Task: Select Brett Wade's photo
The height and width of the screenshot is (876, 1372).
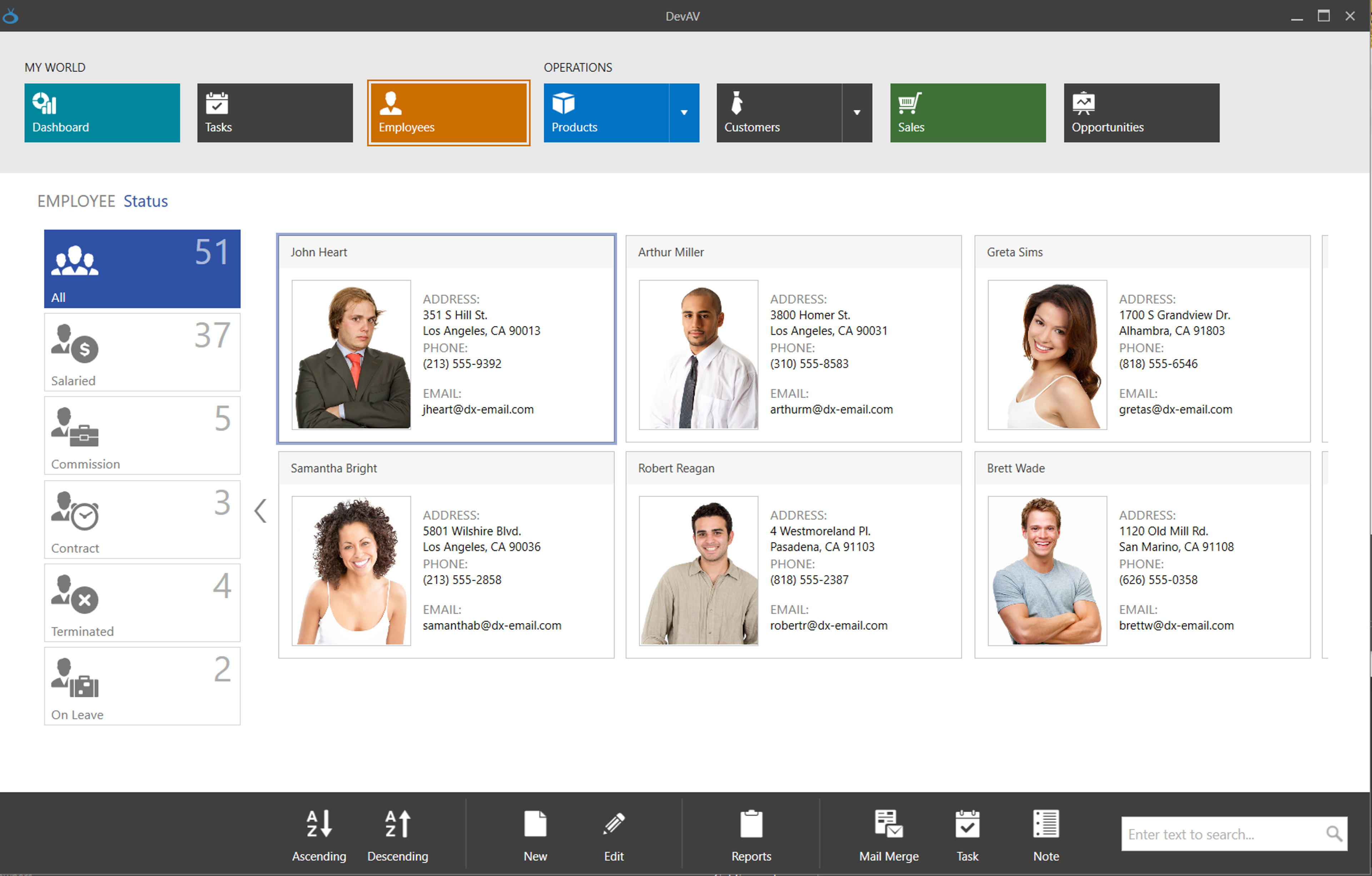Action: pyautogui.click(x=1048, y=571)
